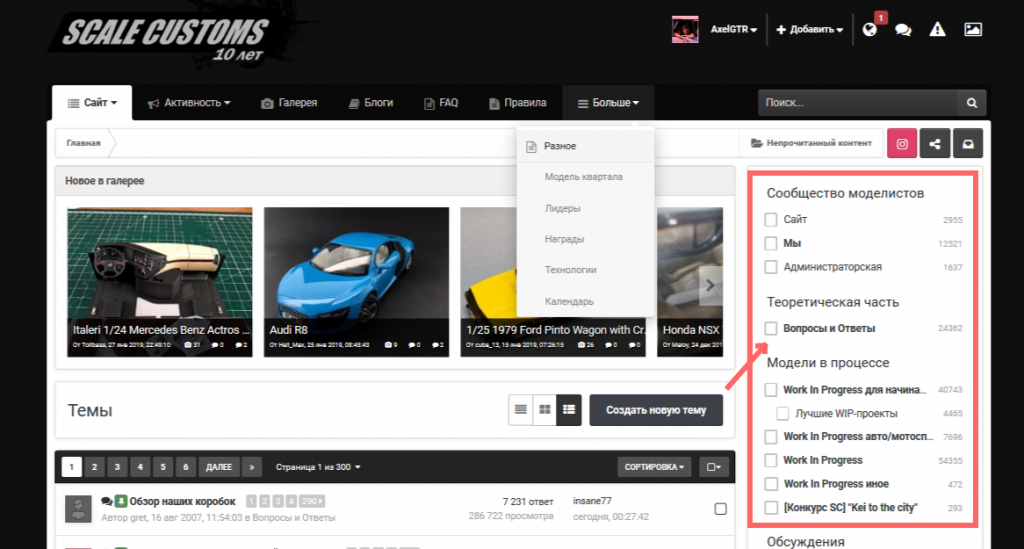Open the "Галерея" tab
This screenshot has height=549, width=1024.
pos(289,103)
